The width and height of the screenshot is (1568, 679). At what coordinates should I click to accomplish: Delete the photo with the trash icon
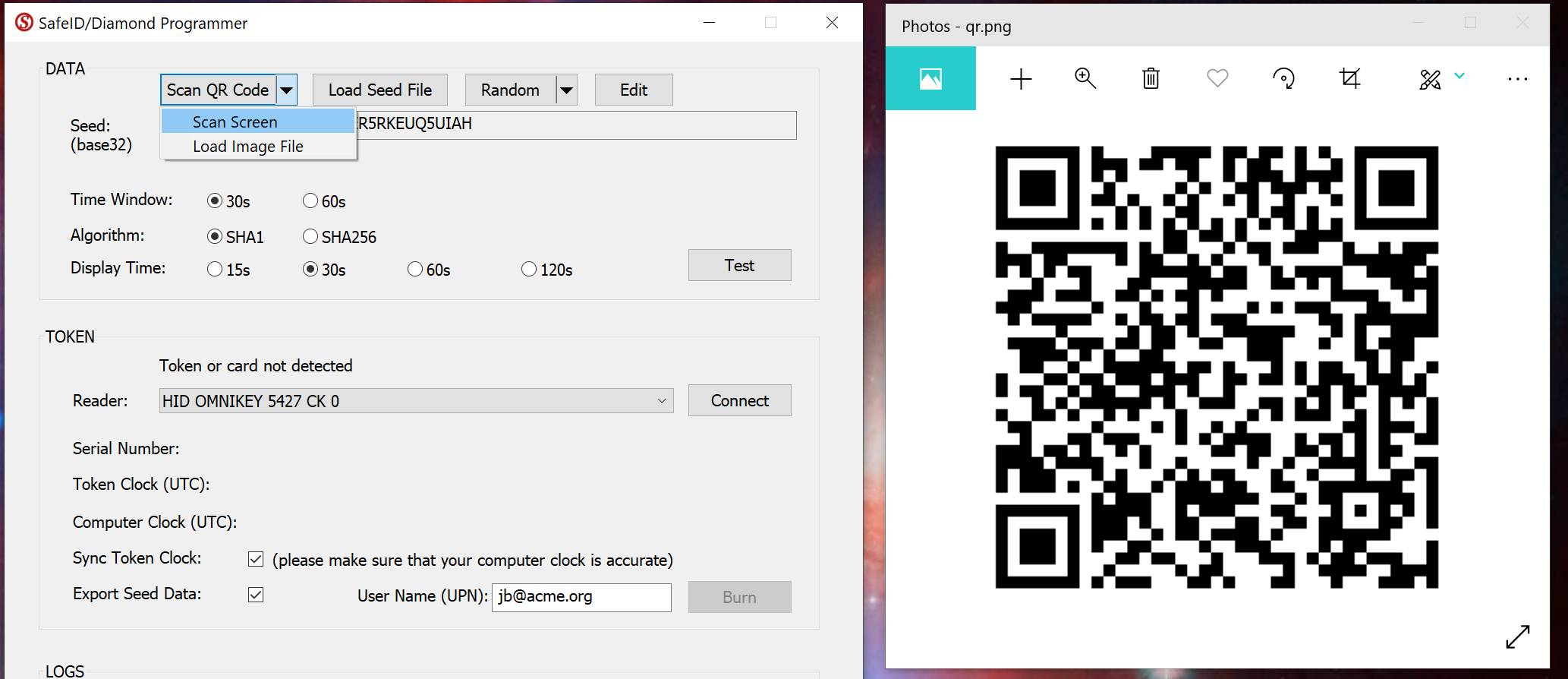click(1151, 79)
